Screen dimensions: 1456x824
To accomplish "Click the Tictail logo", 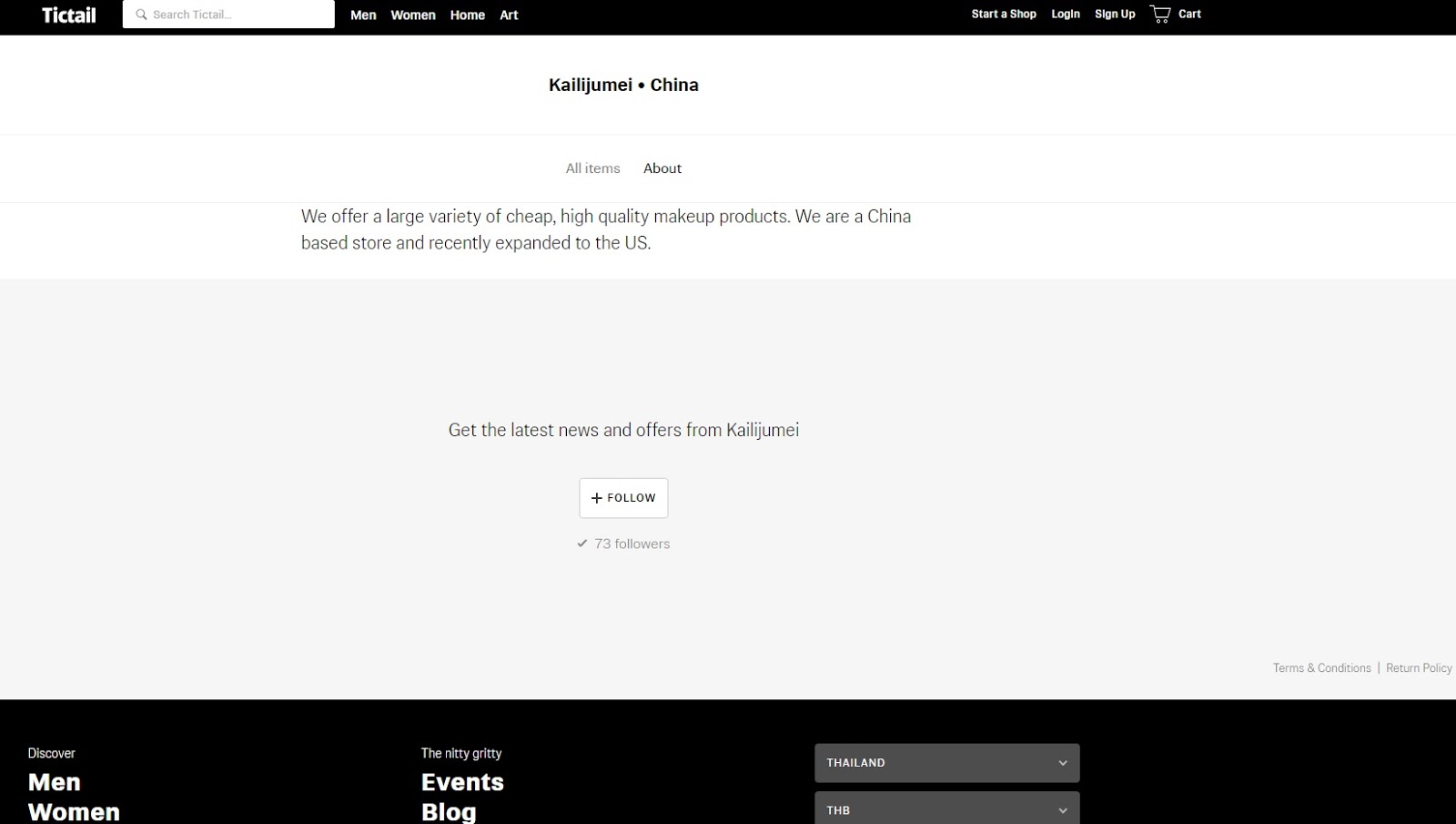I will coord(69,15).
